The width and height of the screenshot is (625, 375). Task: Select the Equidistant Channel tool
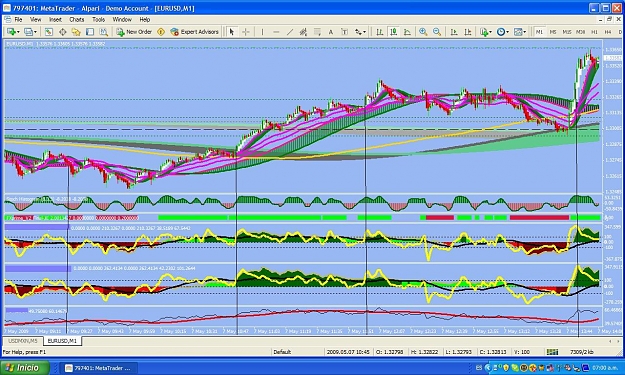point(303,32)
